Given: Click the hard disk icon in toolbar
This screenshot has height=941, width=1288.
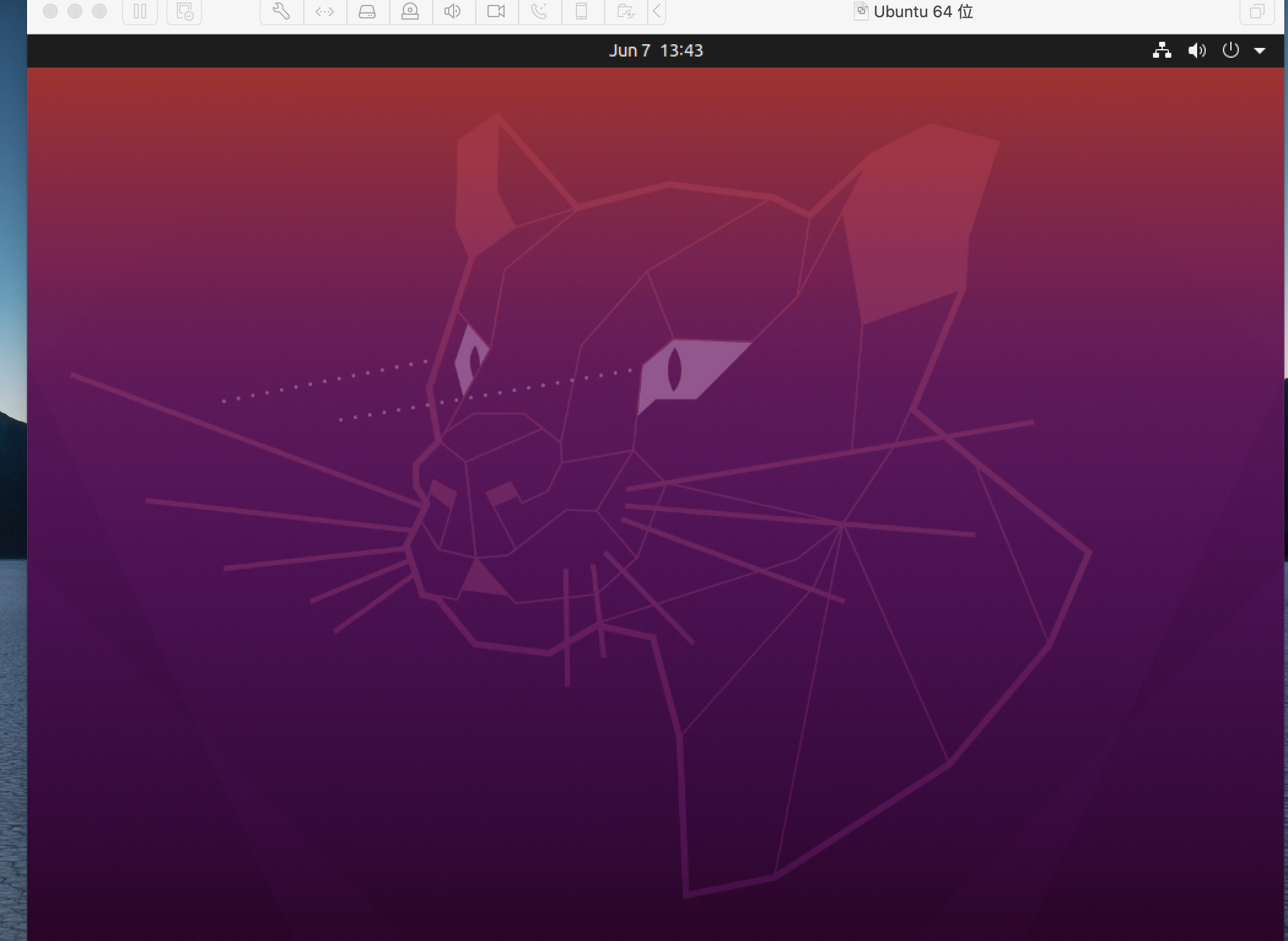Looking at the screenshot, I should (367, 11).
